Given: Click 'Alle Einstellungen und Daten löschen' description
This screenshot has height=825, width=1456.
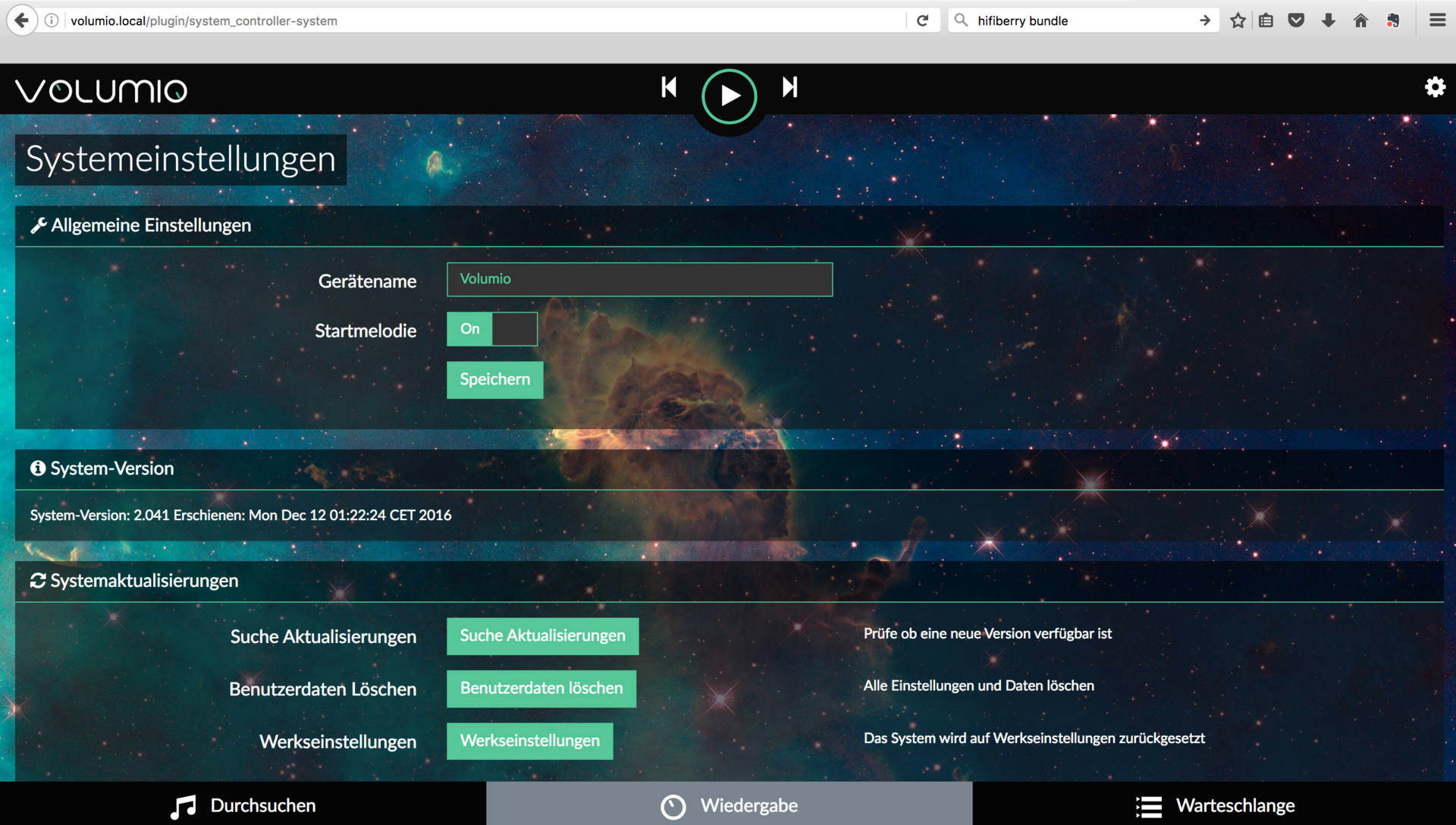Looking at the screenshot, I should coord(978,686).
